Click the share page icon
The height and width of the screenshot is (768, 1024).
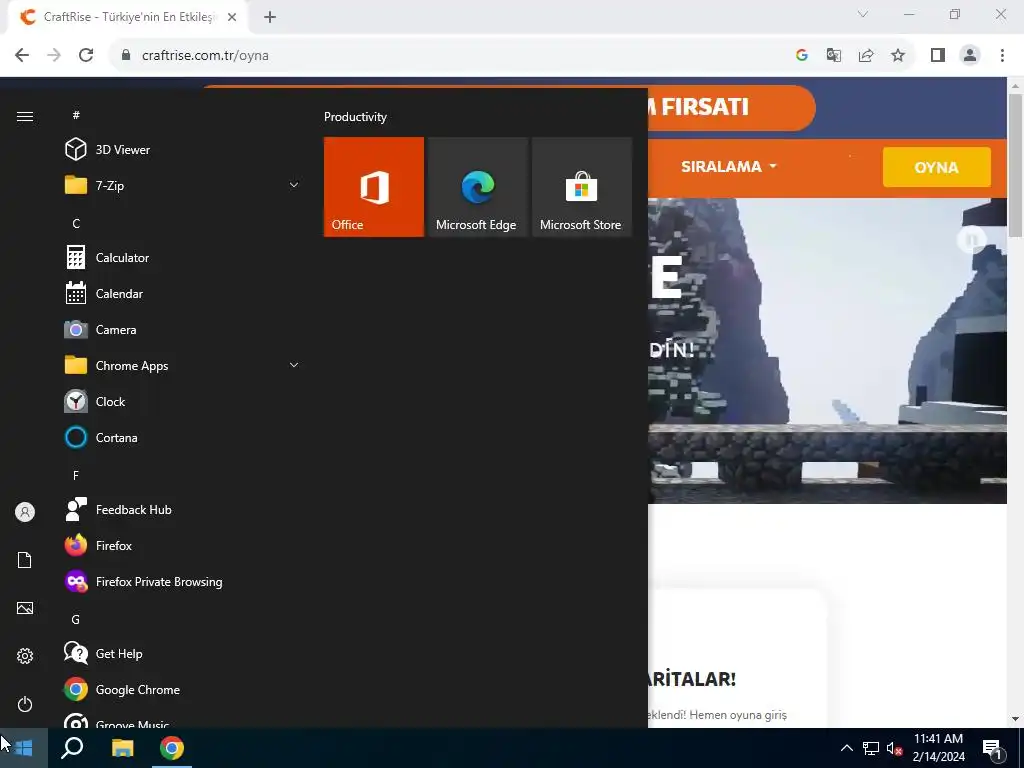coord(866,56)
